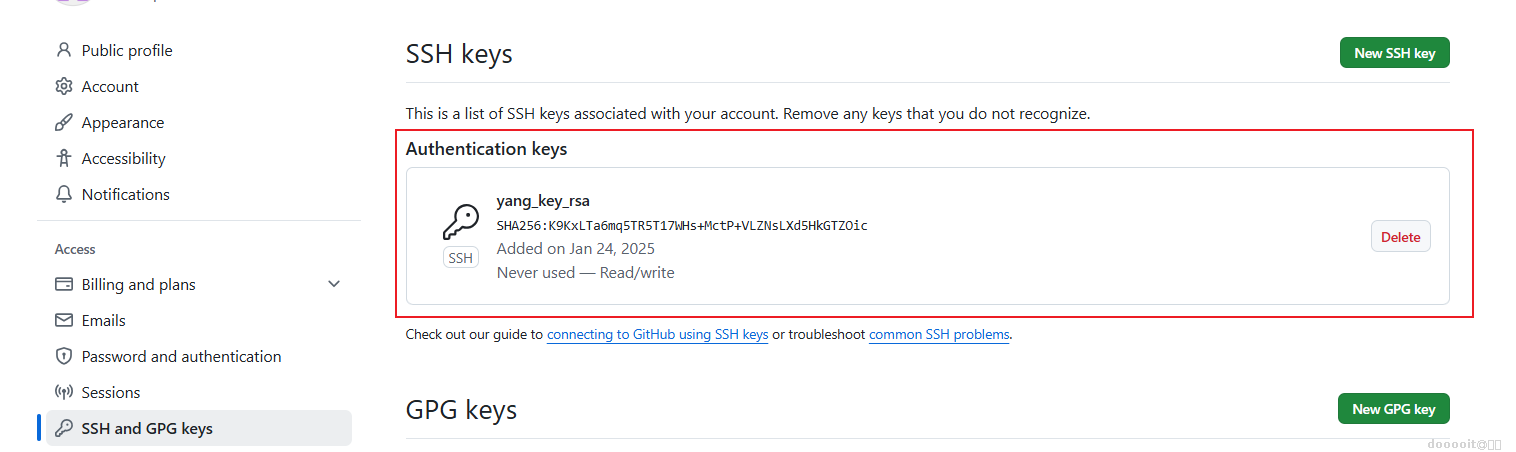This screenshot has width=1516, height=452.
Task: Go to Password and authentication settings
Action: tap(181, 356)
